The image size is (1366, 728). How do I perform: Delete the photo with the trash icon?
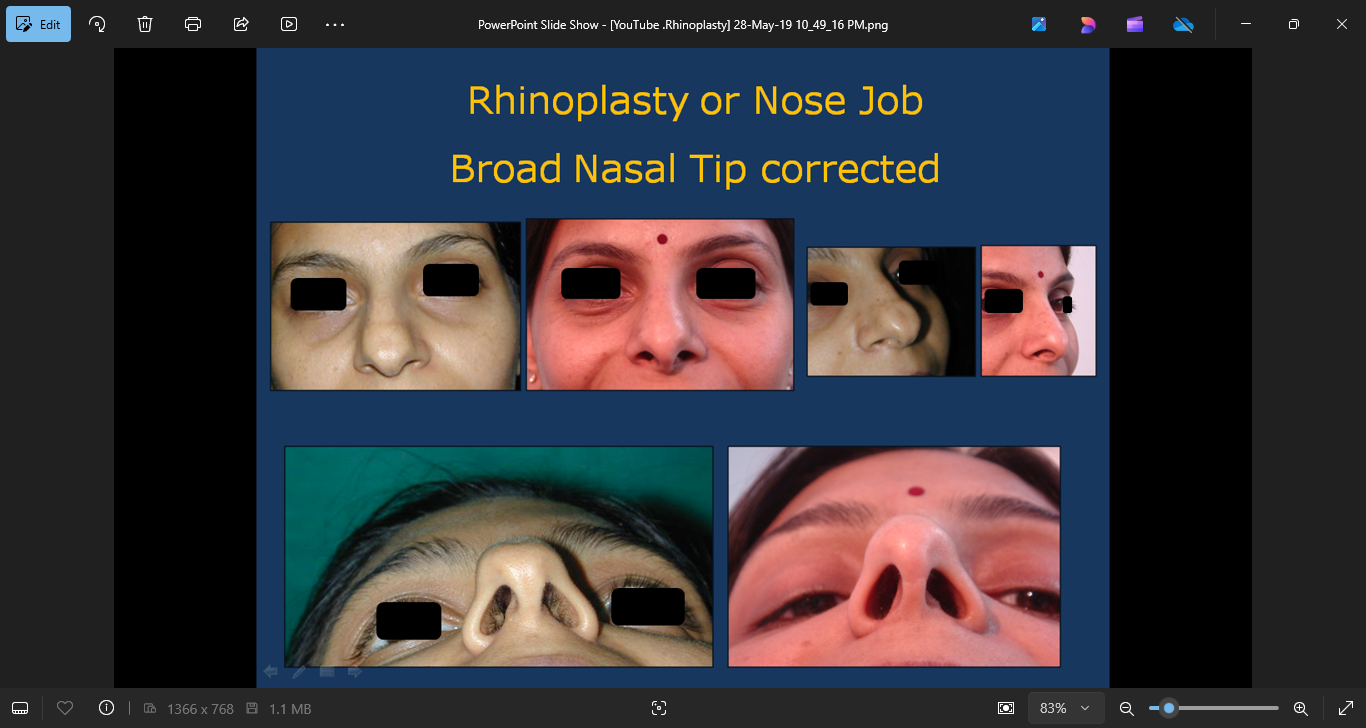145,24
